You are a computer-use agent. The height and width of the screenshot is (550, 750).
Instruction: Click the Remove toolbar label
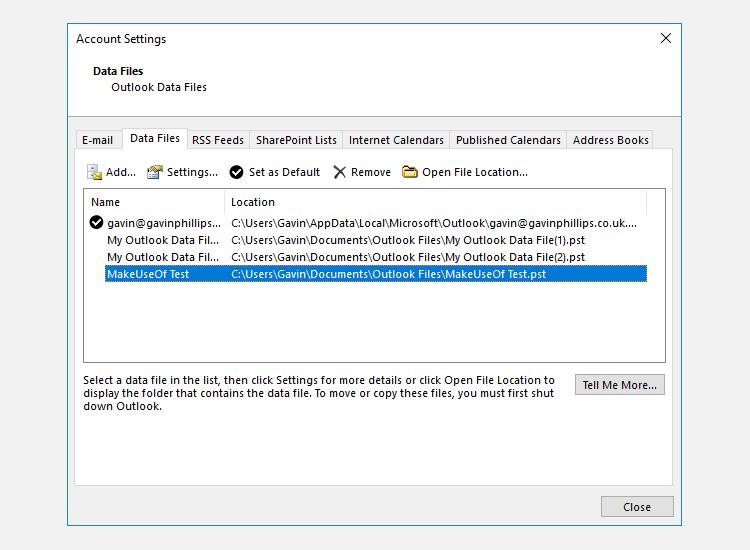point(371,172)
